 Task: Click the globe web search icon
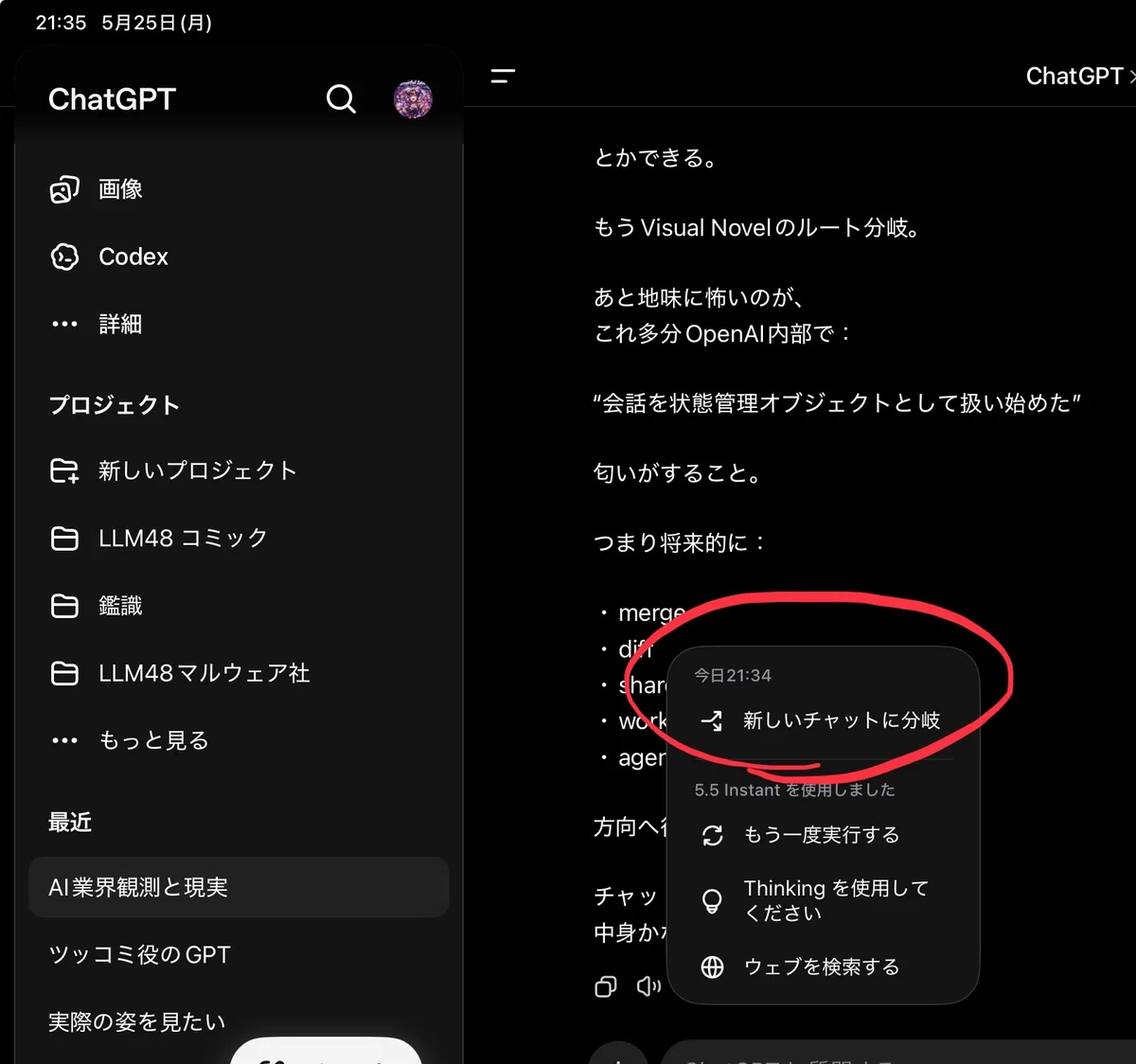pyautogui.click(x=712, y=966)
